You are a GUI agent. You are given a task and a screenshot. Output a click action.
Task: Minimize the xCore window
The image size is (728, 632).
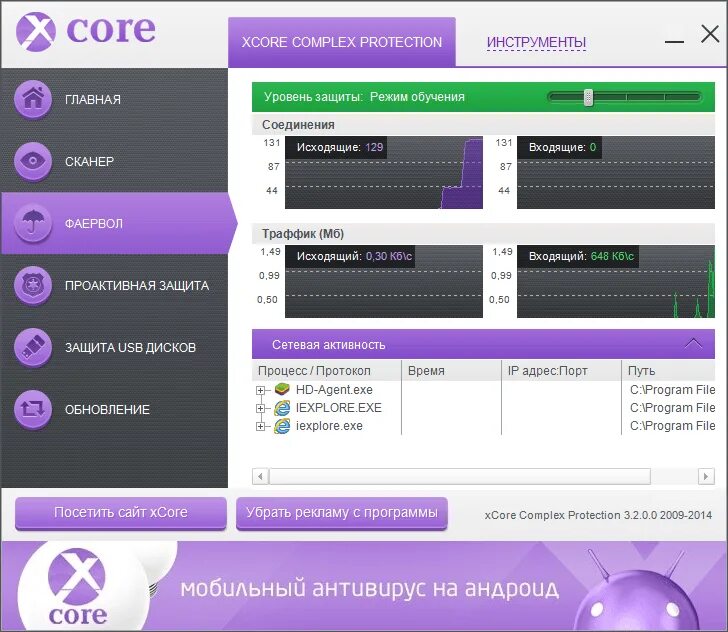click(x=674, y=41)
